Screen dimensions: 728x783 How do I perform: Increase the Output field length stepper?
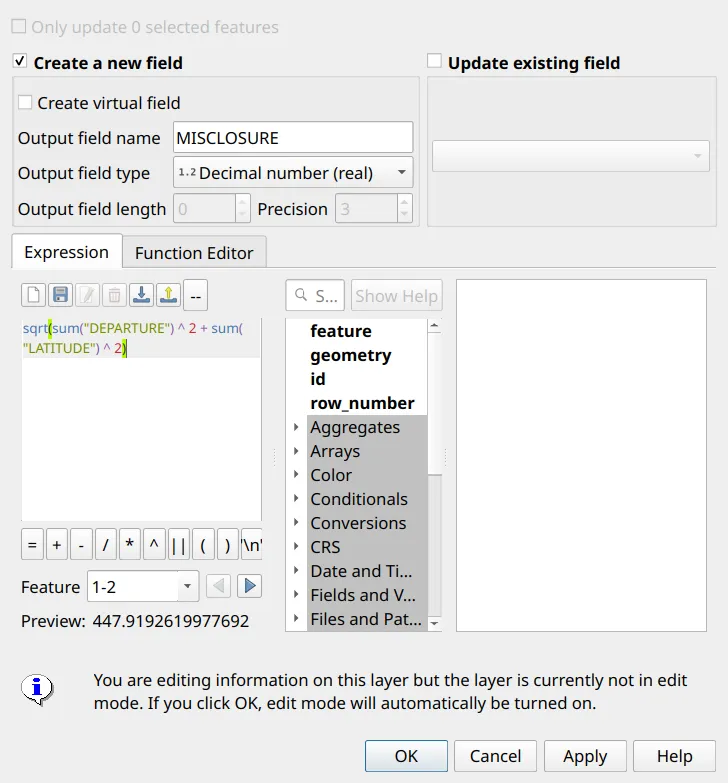point(242,202)
